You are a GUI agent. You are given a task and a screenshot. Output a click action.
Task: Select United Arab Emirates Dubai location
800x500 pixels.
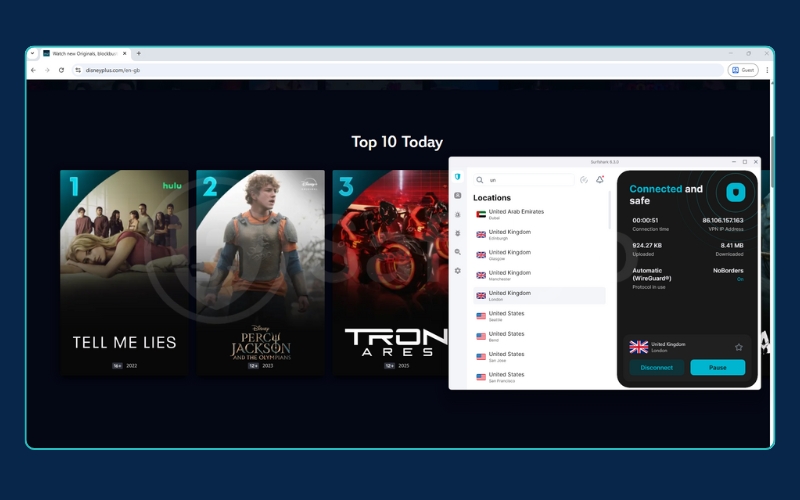(x=539, y=214)
